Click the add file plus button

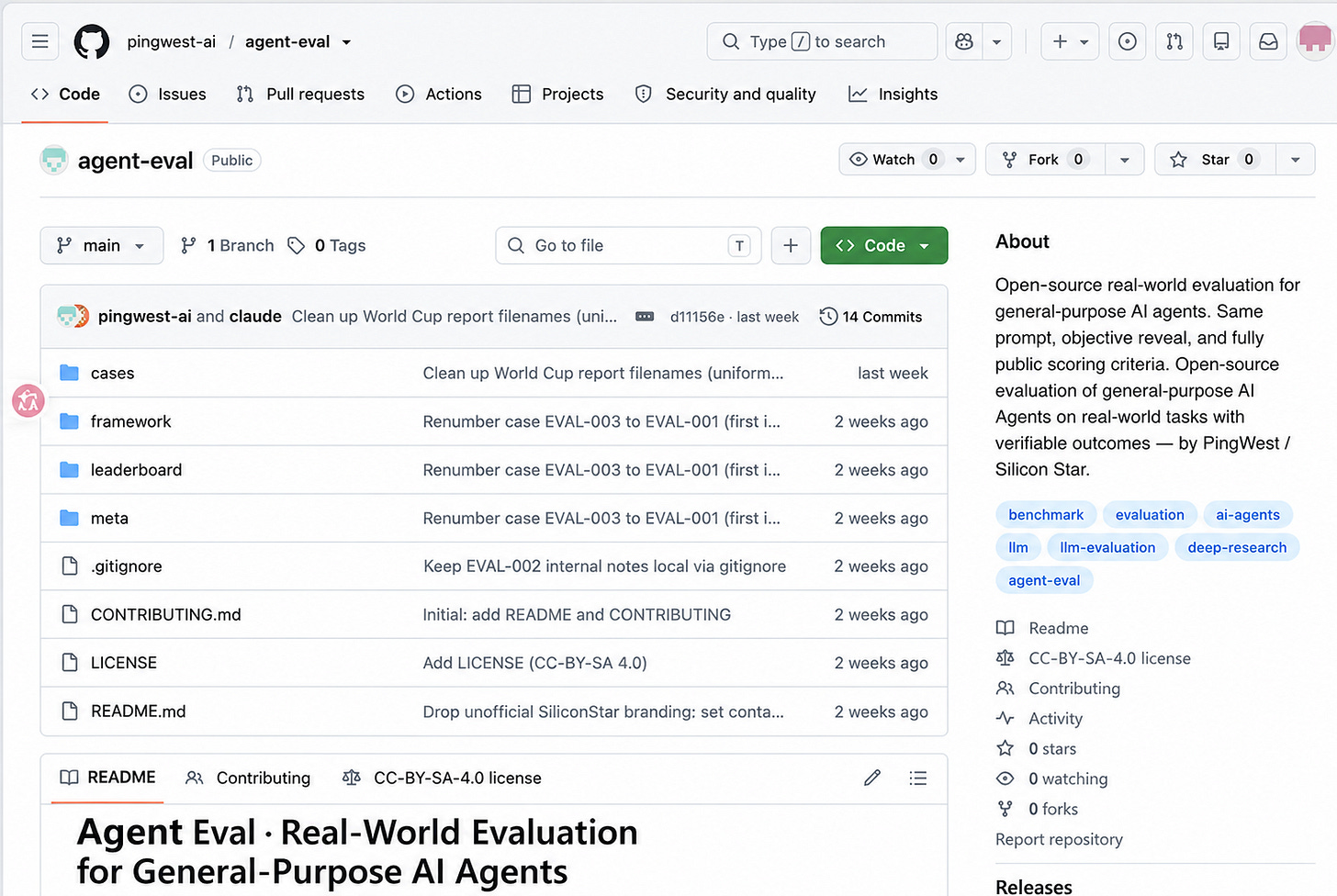791,245
